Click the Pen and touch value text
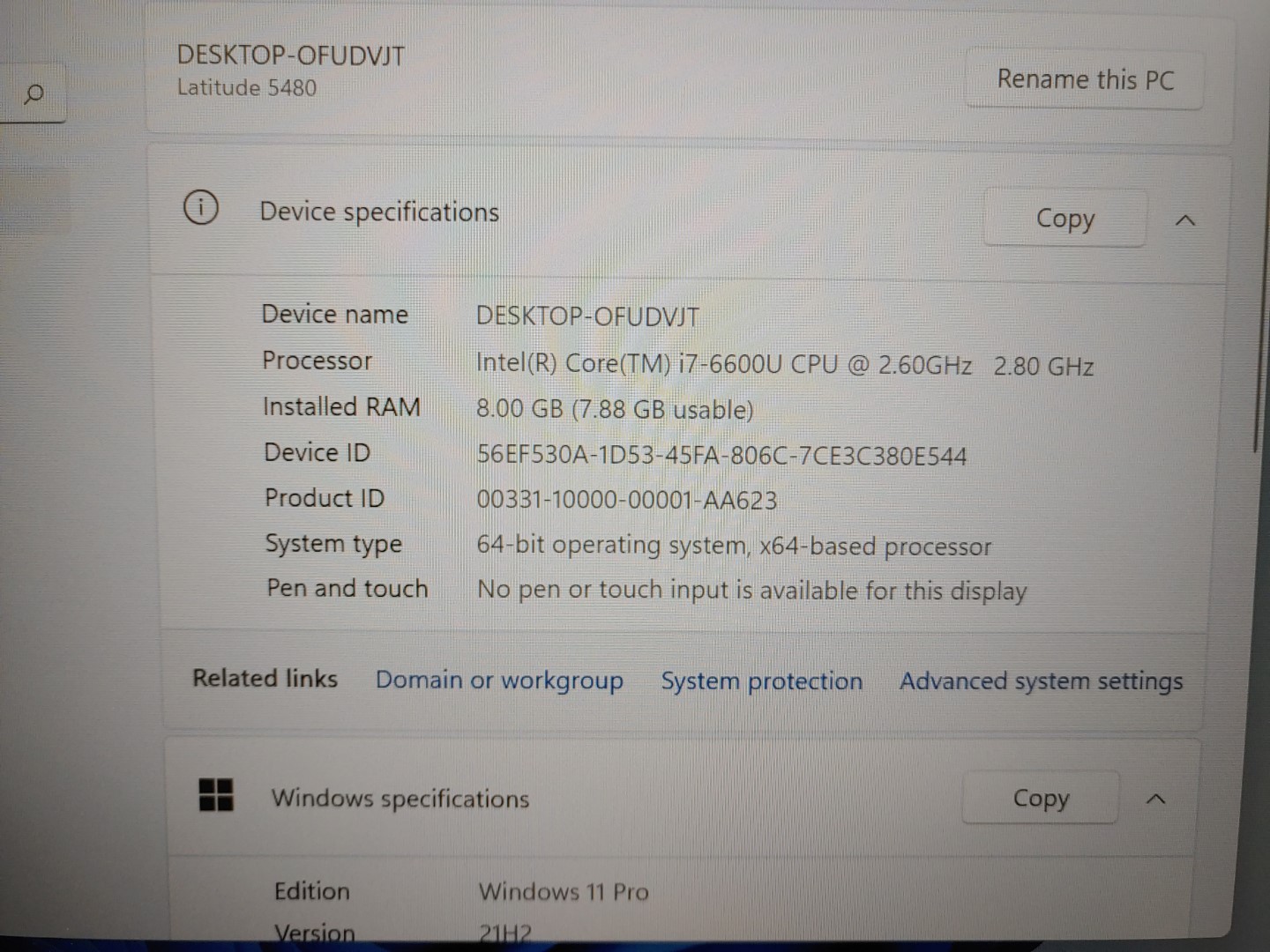This screenshot has height=952, width=1270. 752,590
